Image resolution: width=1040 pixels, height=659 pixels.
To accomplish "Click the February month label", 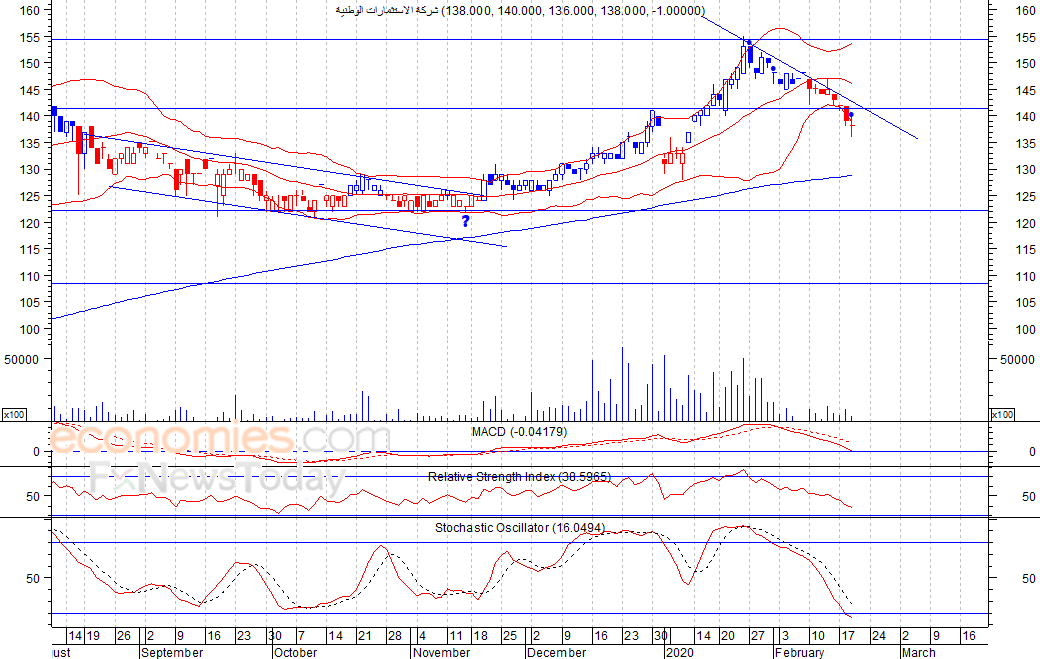I will pos(799,652).
